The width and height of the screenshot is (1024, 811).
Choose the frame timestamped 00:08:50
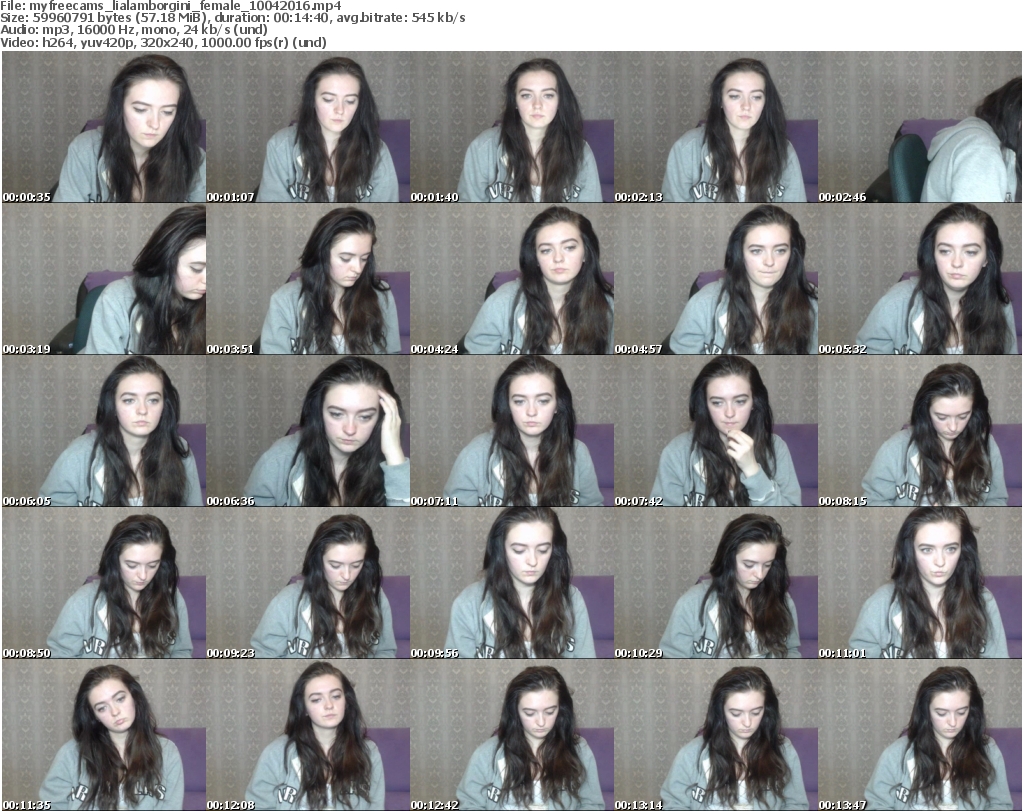[104, 583]
